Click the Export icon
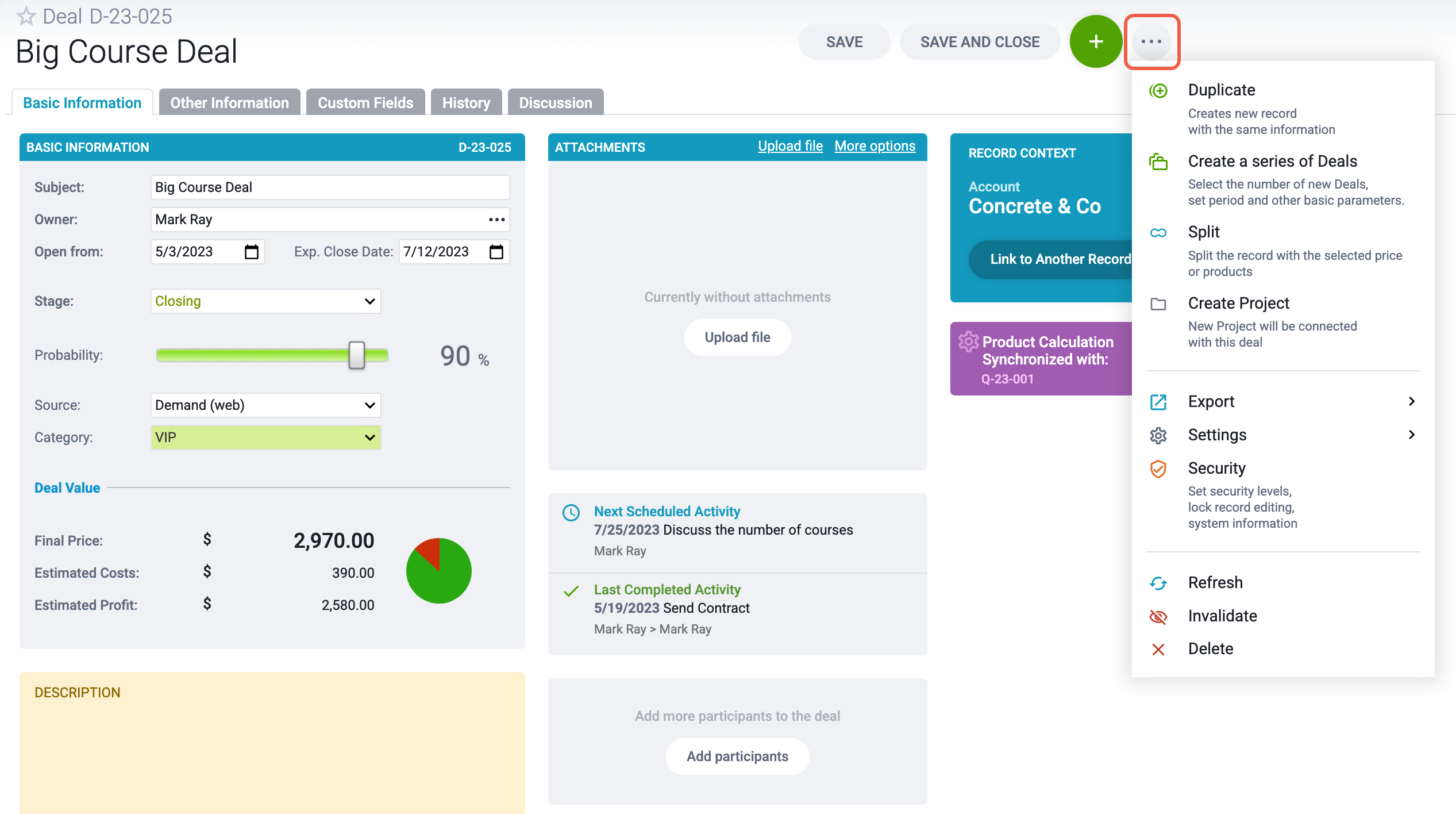 tap(1158, 402)
